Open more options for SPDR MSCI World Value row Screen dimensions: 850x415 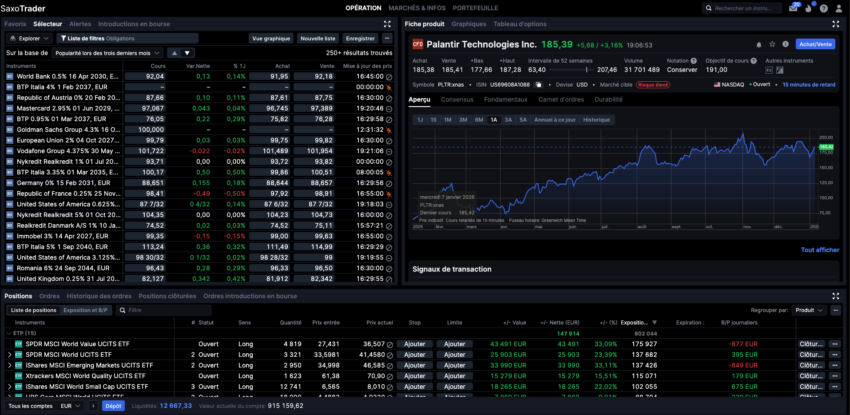click(834, 344)
